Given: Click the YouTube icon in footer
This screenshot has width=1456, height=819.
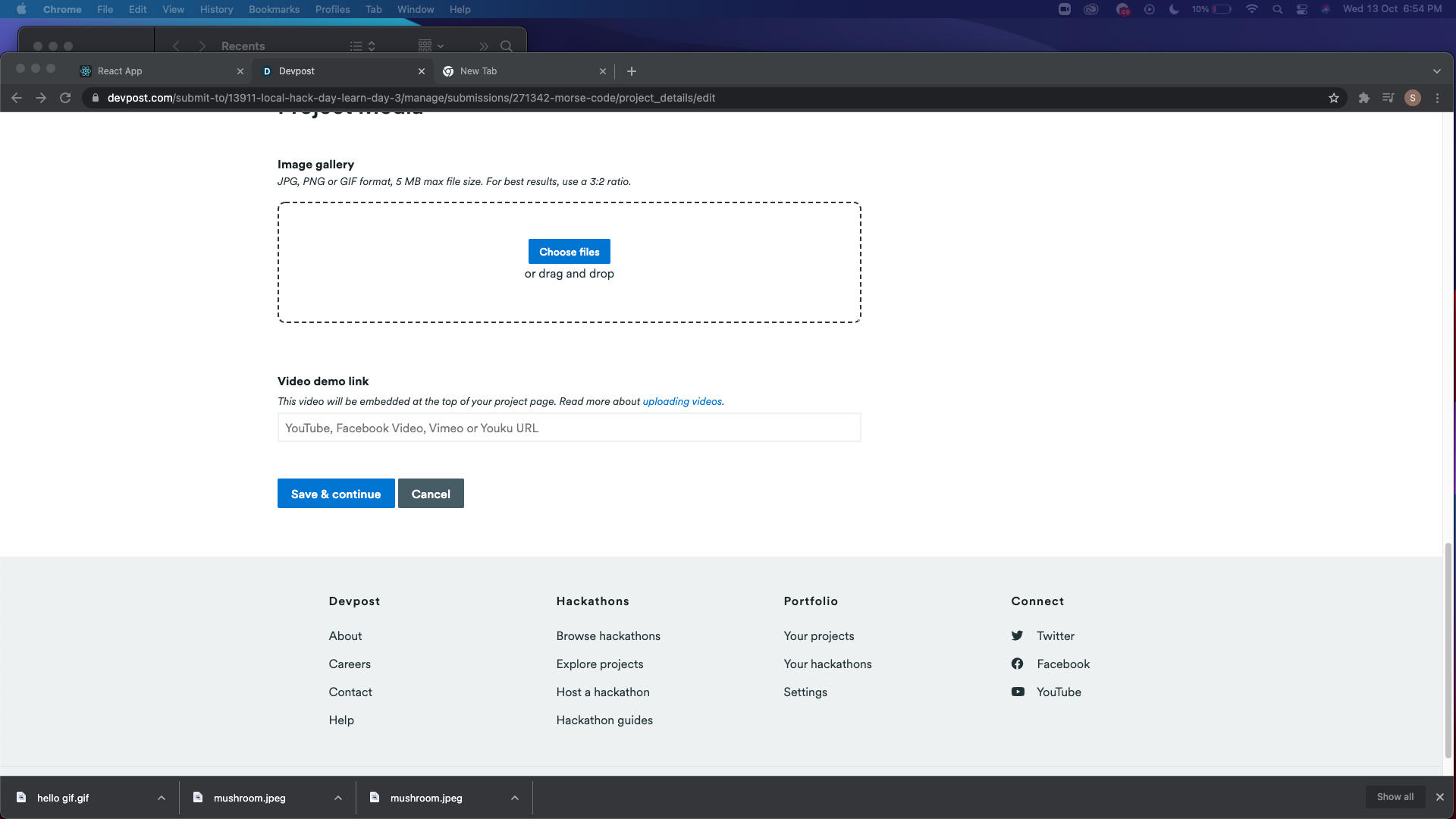Looking at the screenshot, I should 1018,692.
